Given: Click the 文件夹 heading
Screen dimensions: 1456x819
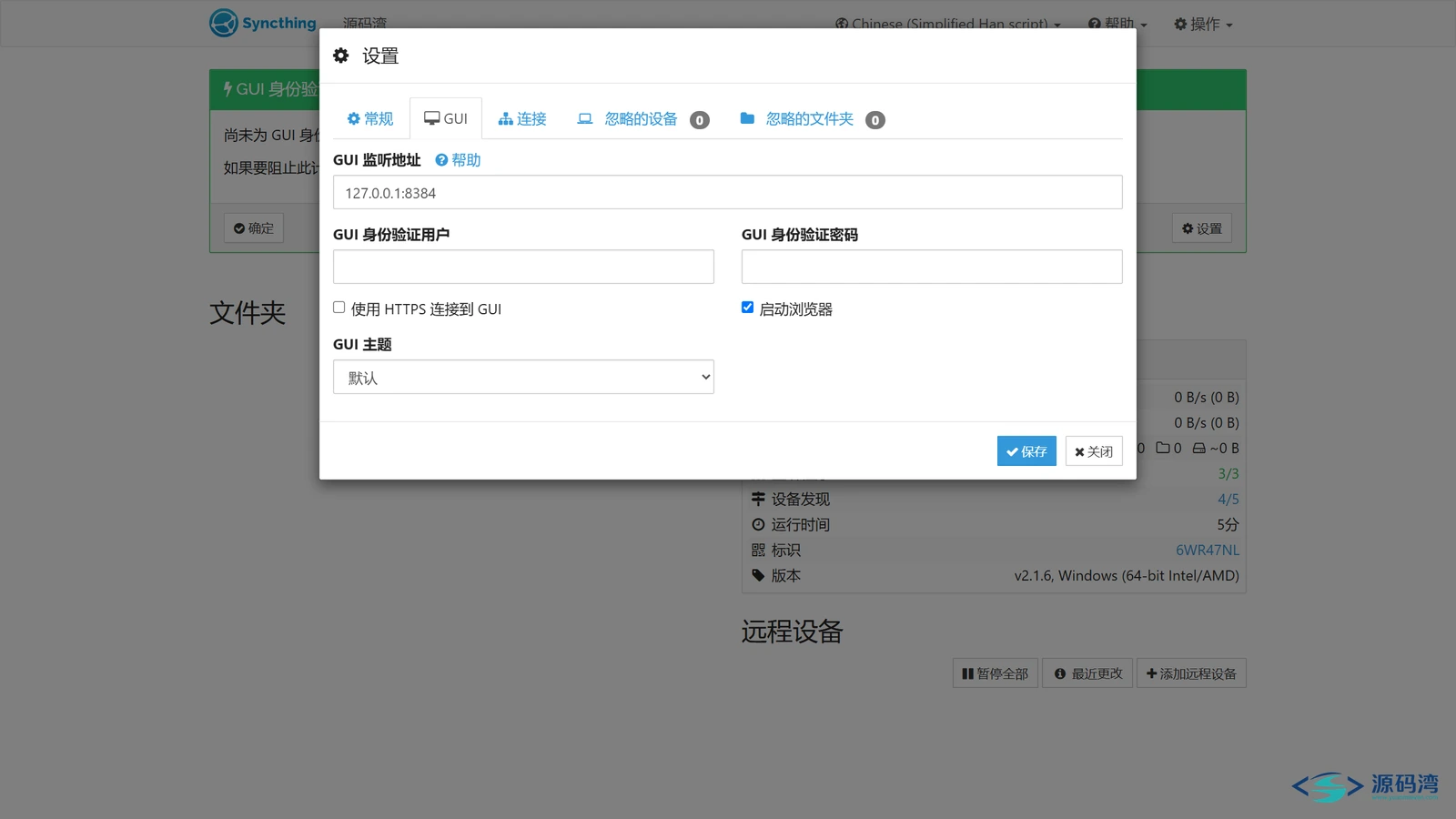Looking at the screenshot, I should pos(248,313).
